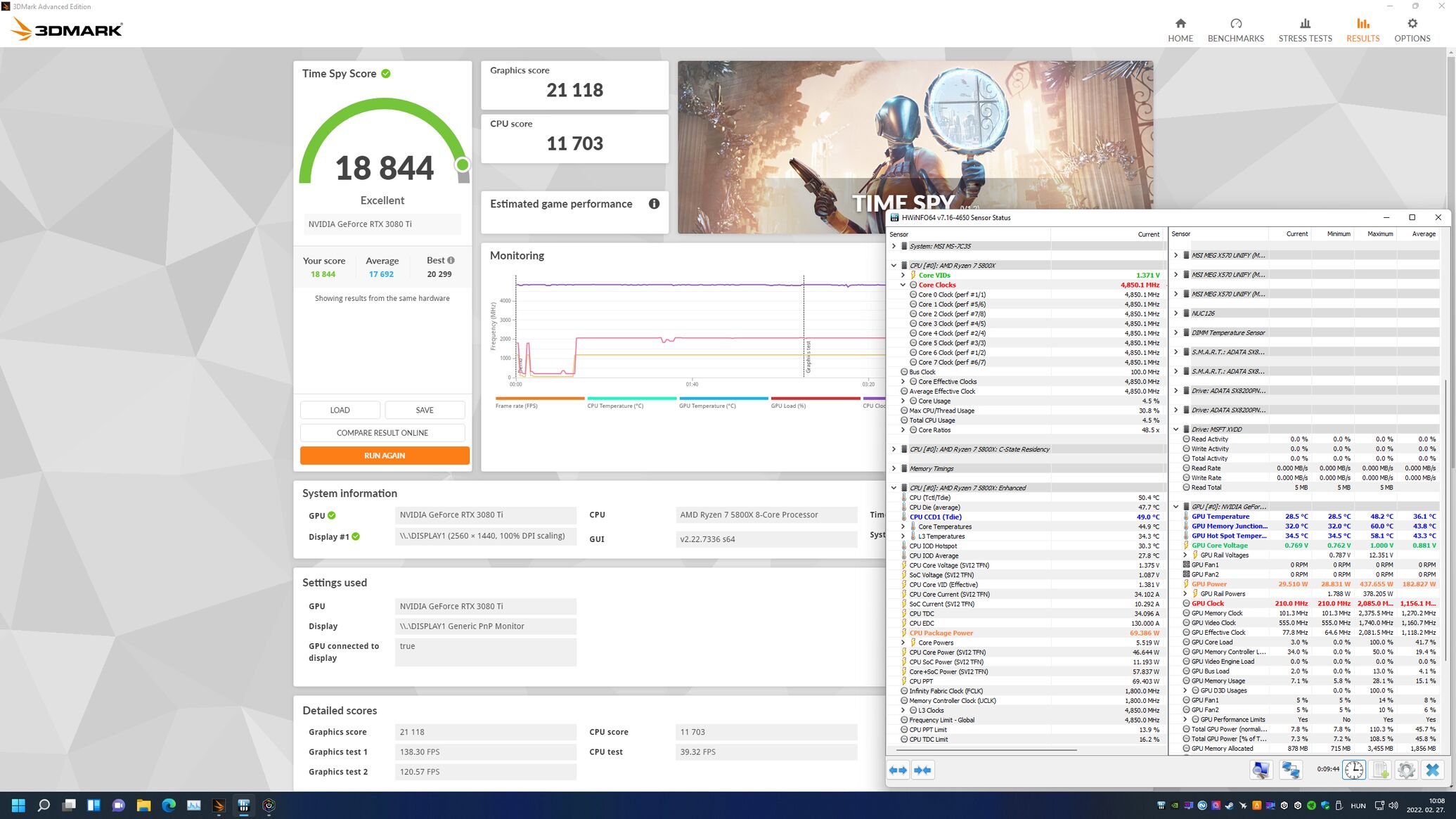Toggle GPU Load (%) legend in Monitoring
1456x819 pixels.
pyautogui.click(x=788, y=406)
